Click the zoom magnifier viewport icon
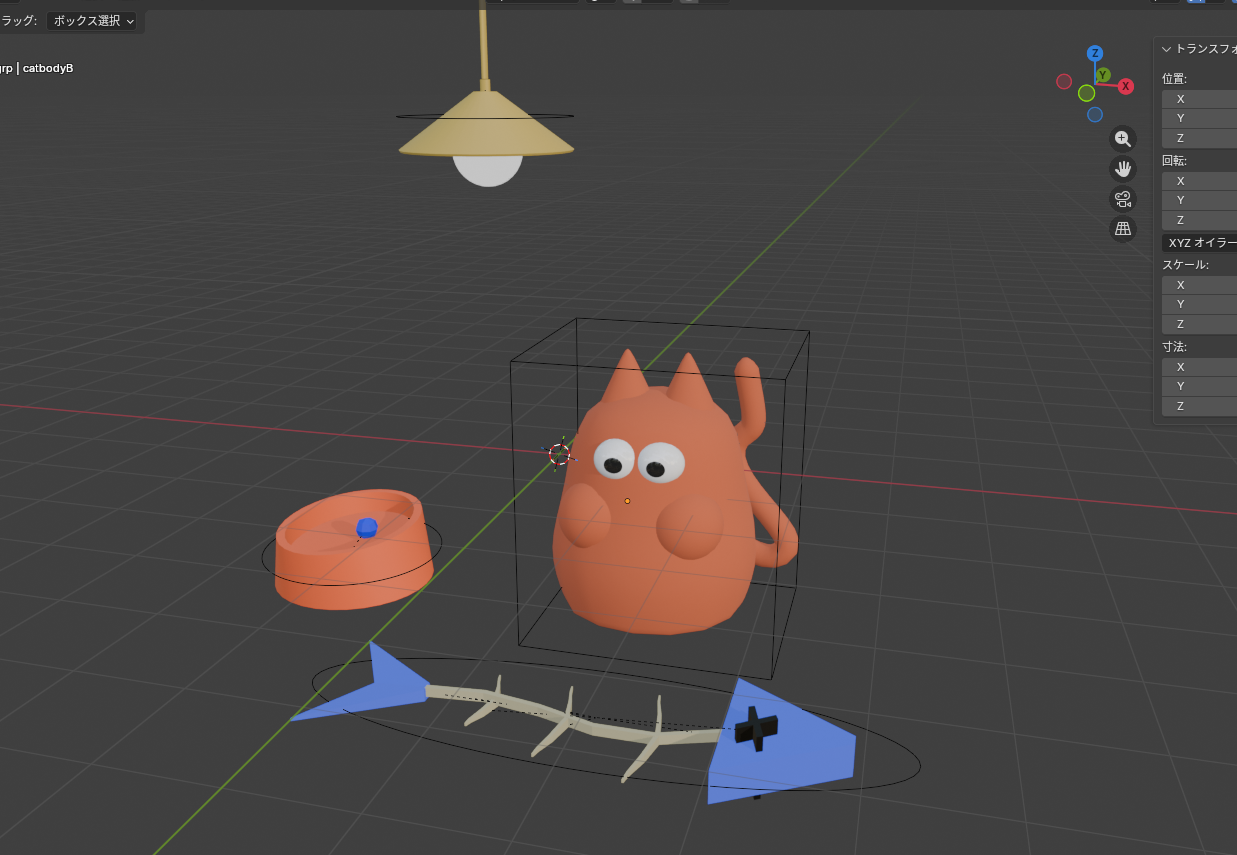The width and height of the screenshot is (1237, 855). (1123, 139)
